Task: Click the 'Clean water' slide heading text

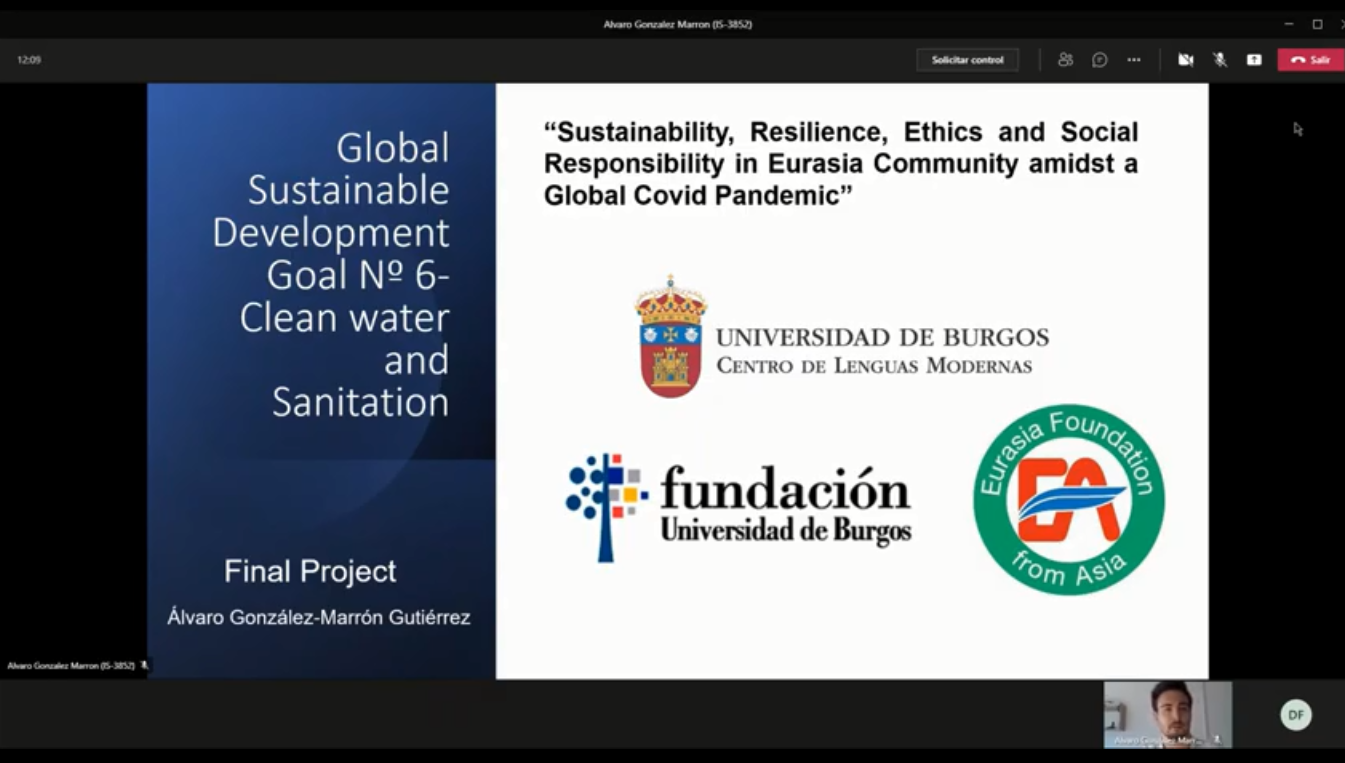Action: 344,318
